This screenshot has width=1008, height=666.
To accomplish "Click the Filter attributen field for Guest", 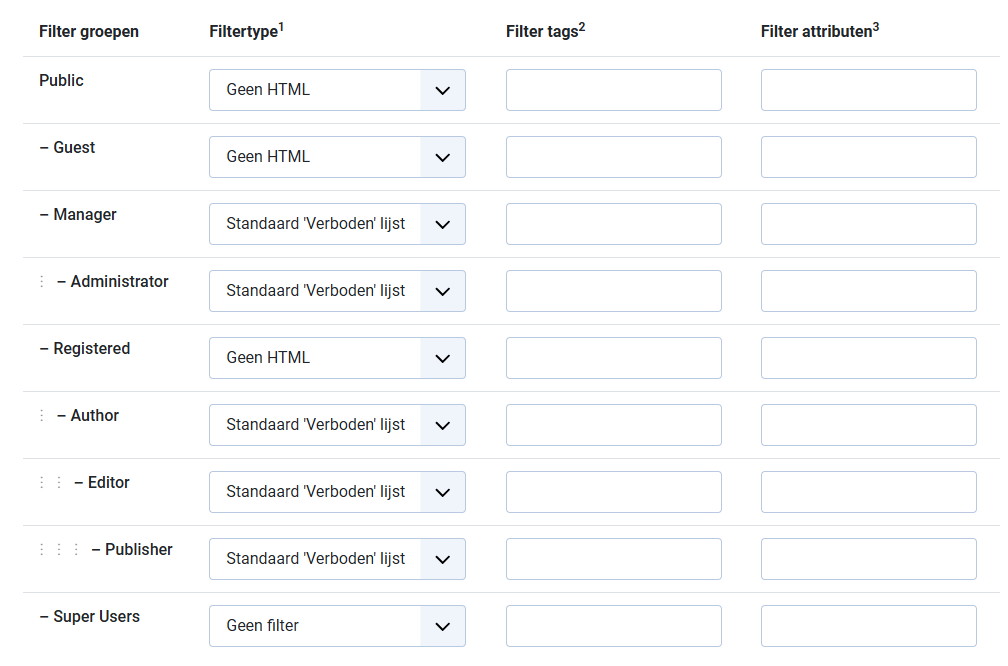I will [x=868, y=157].
